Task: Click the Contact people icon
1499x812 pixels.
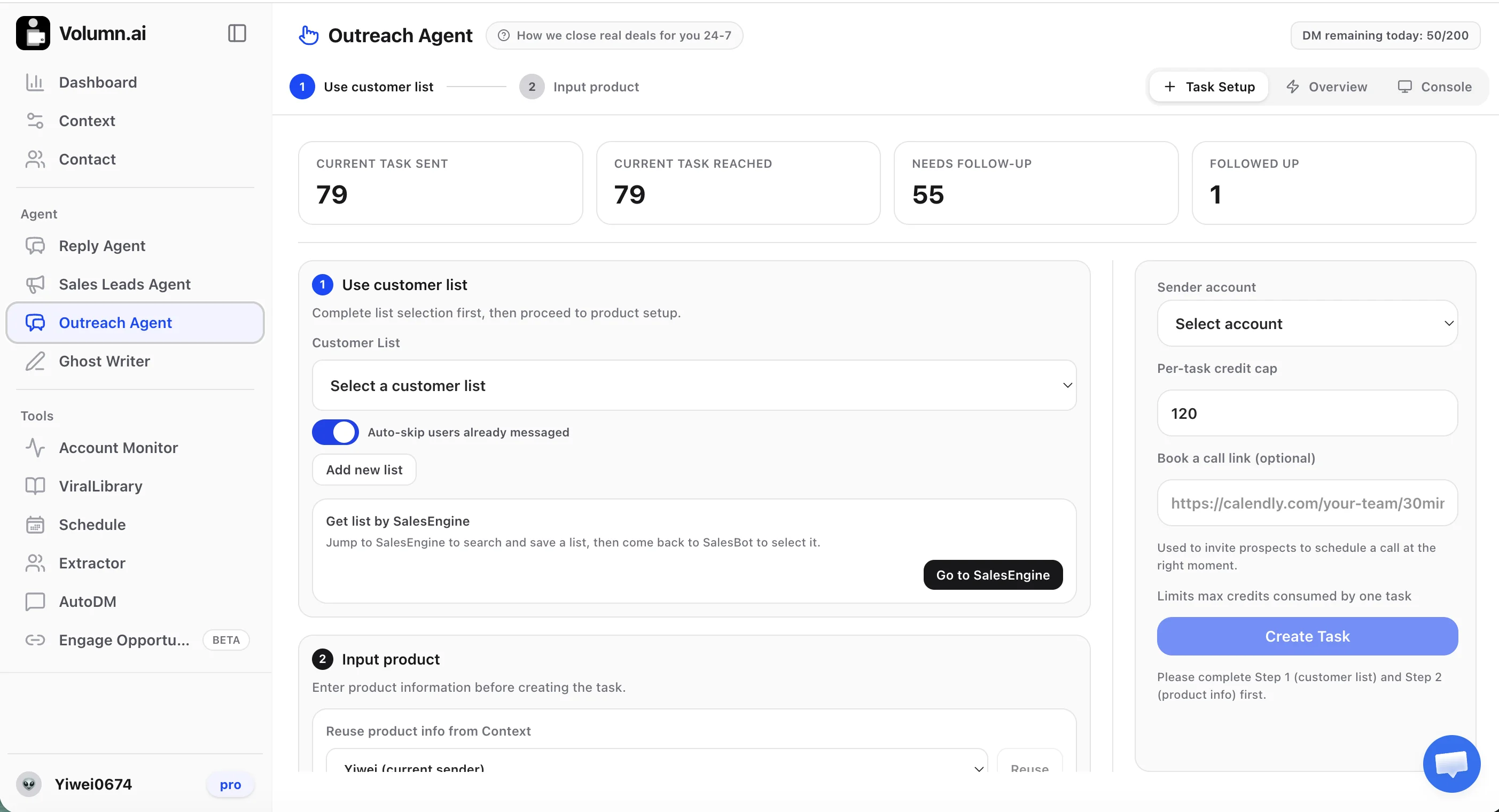Action: [35, 160]
